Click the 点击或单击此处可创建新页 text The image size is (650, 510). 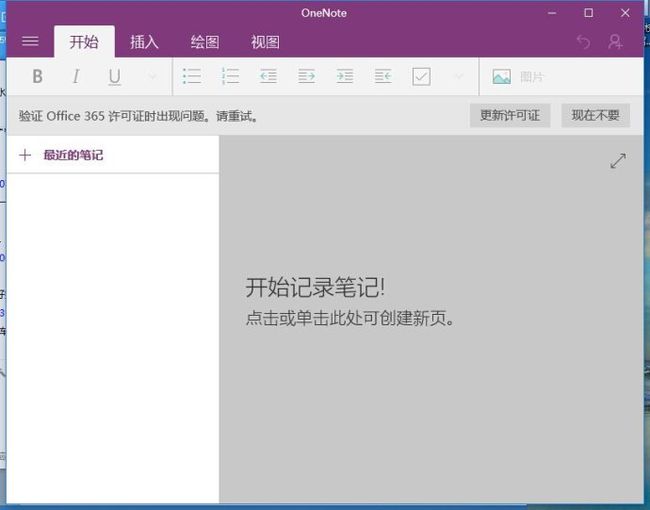pos(350,318)
